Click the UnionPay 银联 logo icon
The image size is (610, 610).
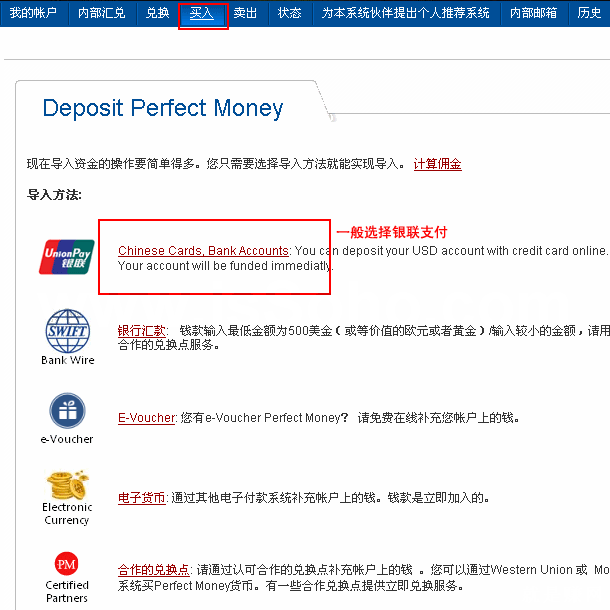pyautogui.click(x=67, y=256)
